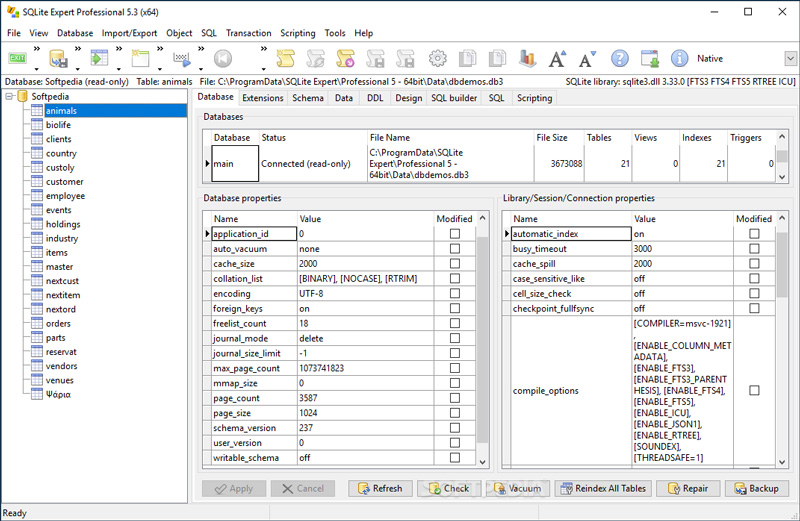This screenshot has width=800, height=521.
Task: Toggle Modified checkbox for cache_size
Action: tap(455, 263)
